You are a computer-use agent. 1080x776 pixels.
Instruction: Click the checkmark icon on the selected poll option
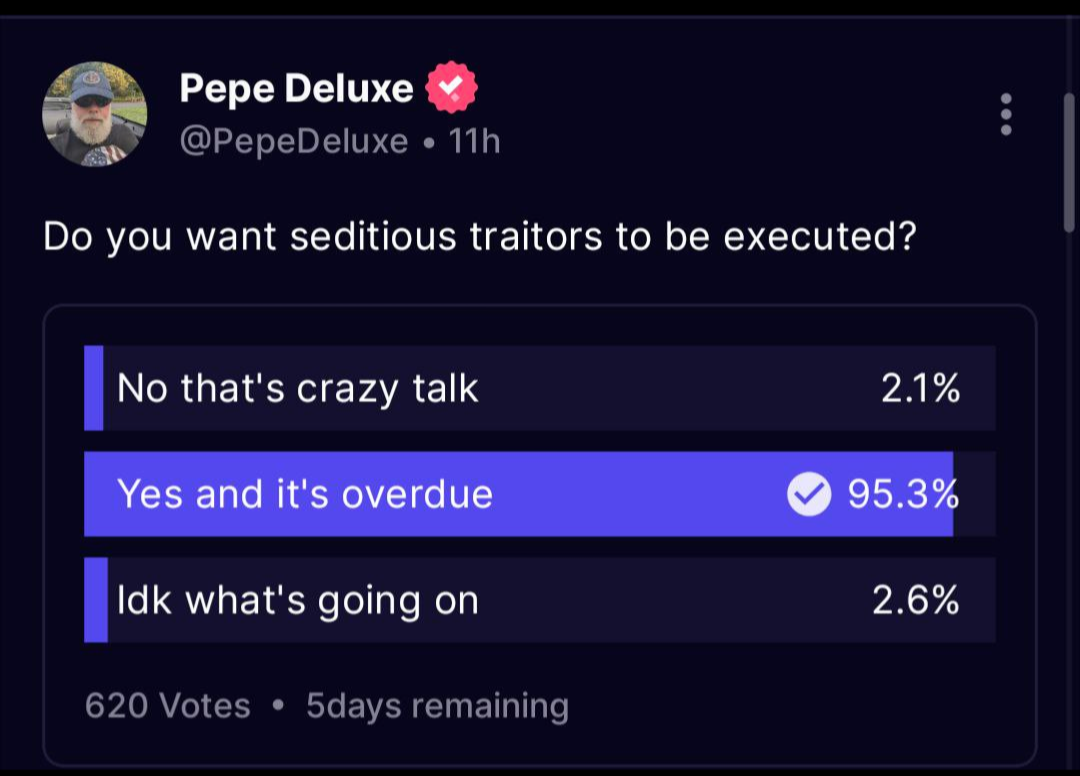tap(809, 494)
